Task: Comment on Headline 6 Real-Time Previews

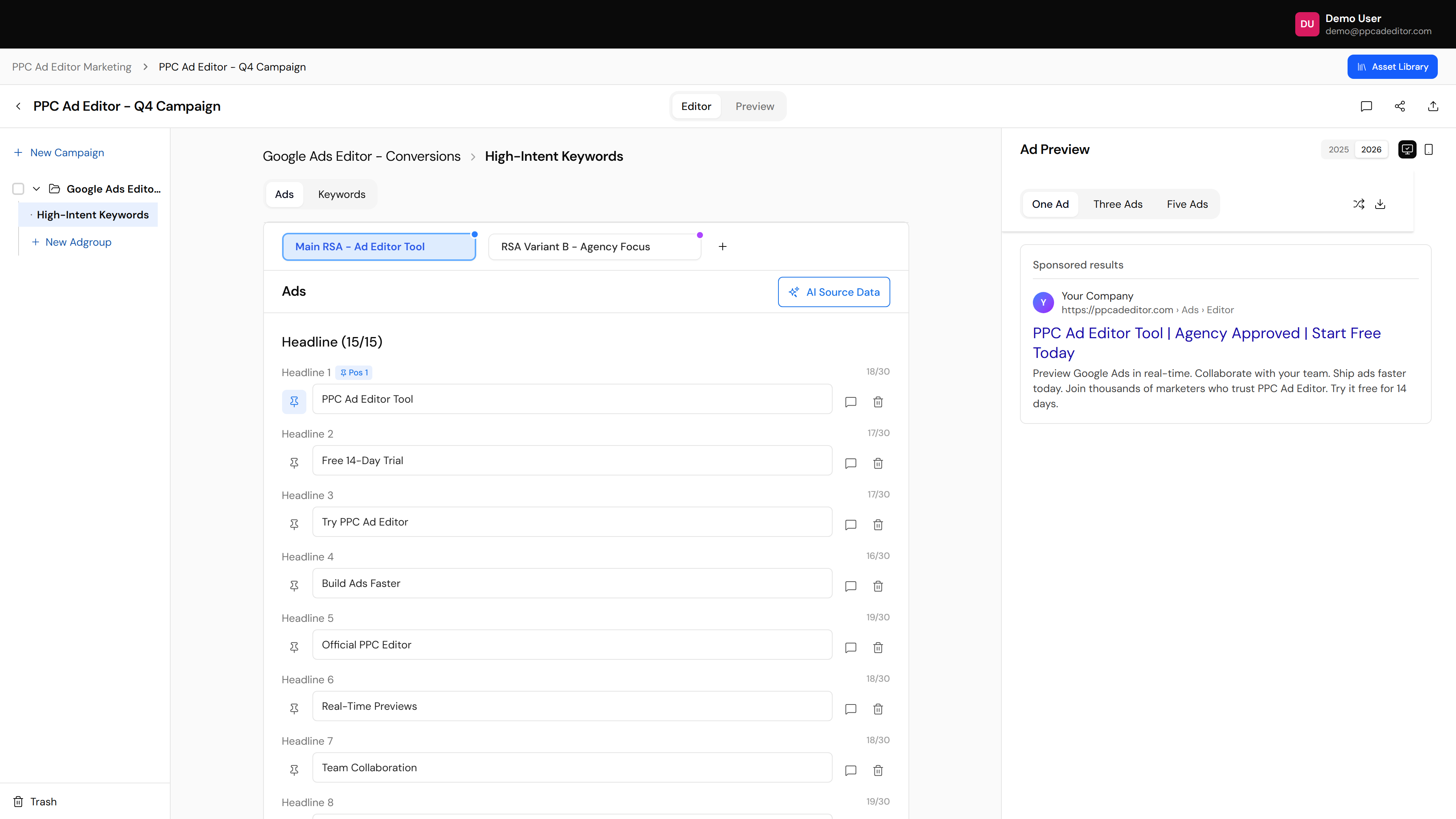Action: pos(850,709)
